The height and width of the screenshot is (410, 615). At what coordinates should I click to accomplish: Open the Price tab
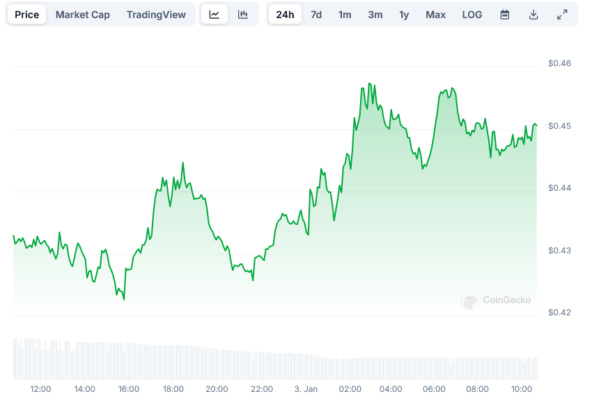coord(27,15)
